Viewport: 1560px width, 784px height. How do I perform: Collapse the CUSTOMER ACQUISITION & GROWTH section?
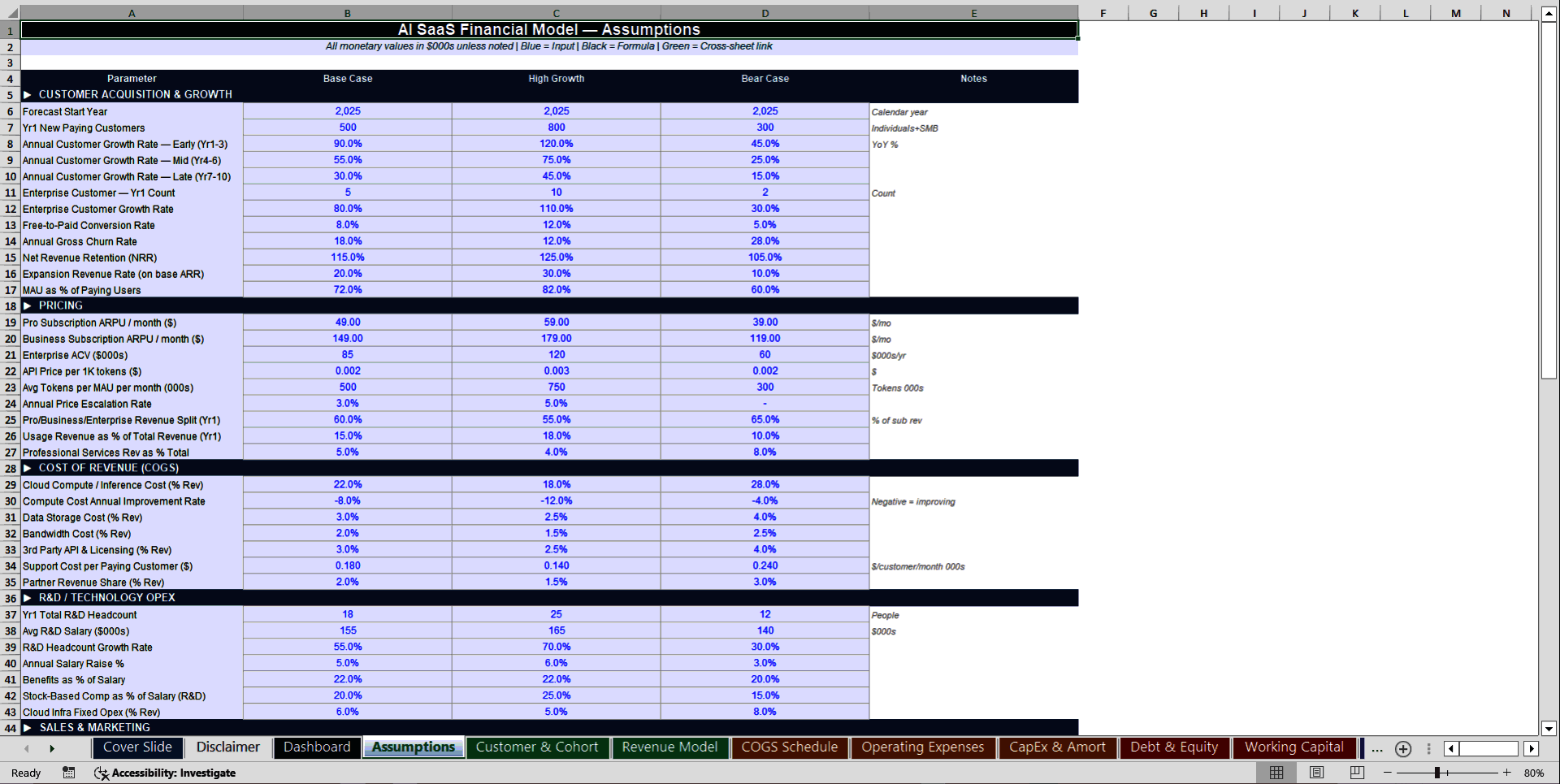click(x=28, y=94)
